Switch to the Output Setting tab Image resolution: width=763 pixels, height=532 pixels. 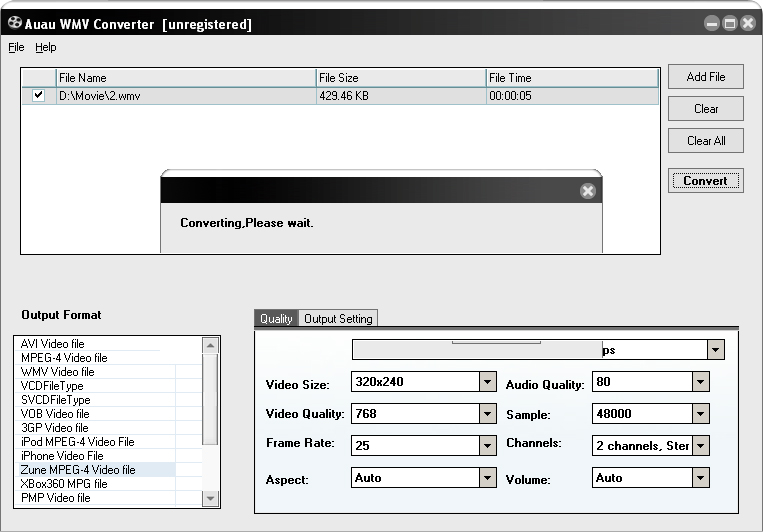(x=338, y=318)
